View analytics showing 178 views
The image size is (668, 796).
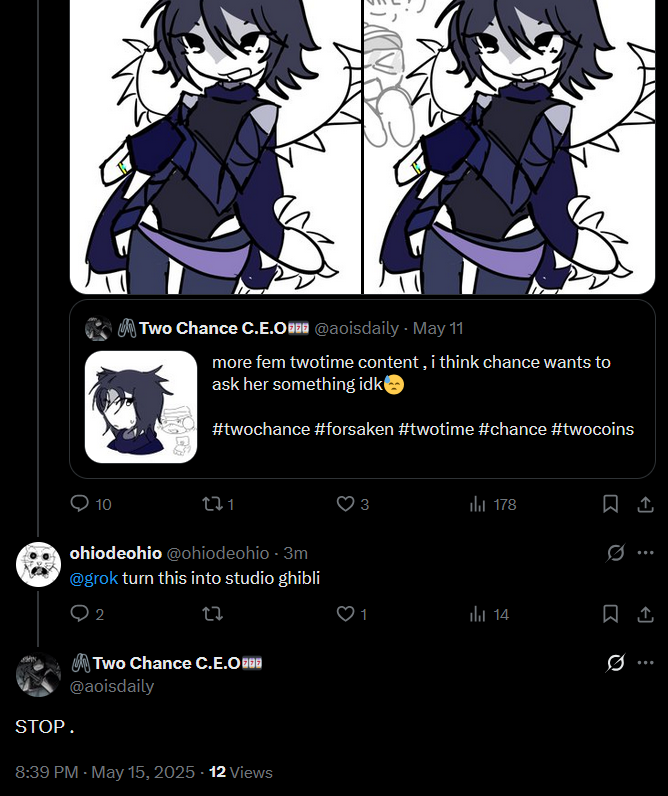[x=478, y=504]
